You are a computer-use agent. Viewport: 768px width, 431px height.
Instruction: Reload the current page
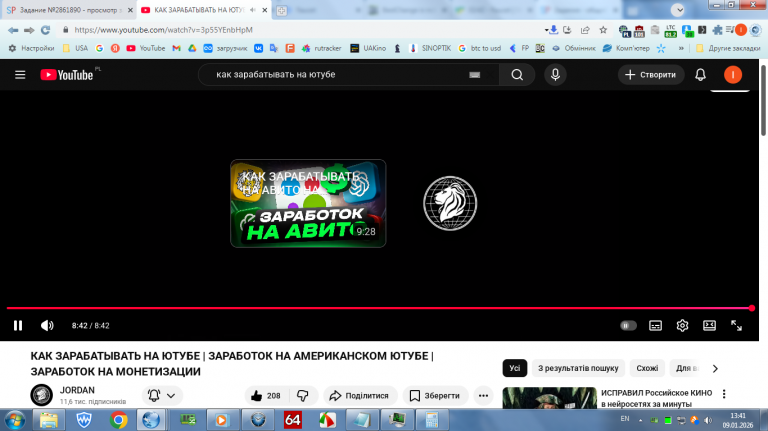point(46,30)
